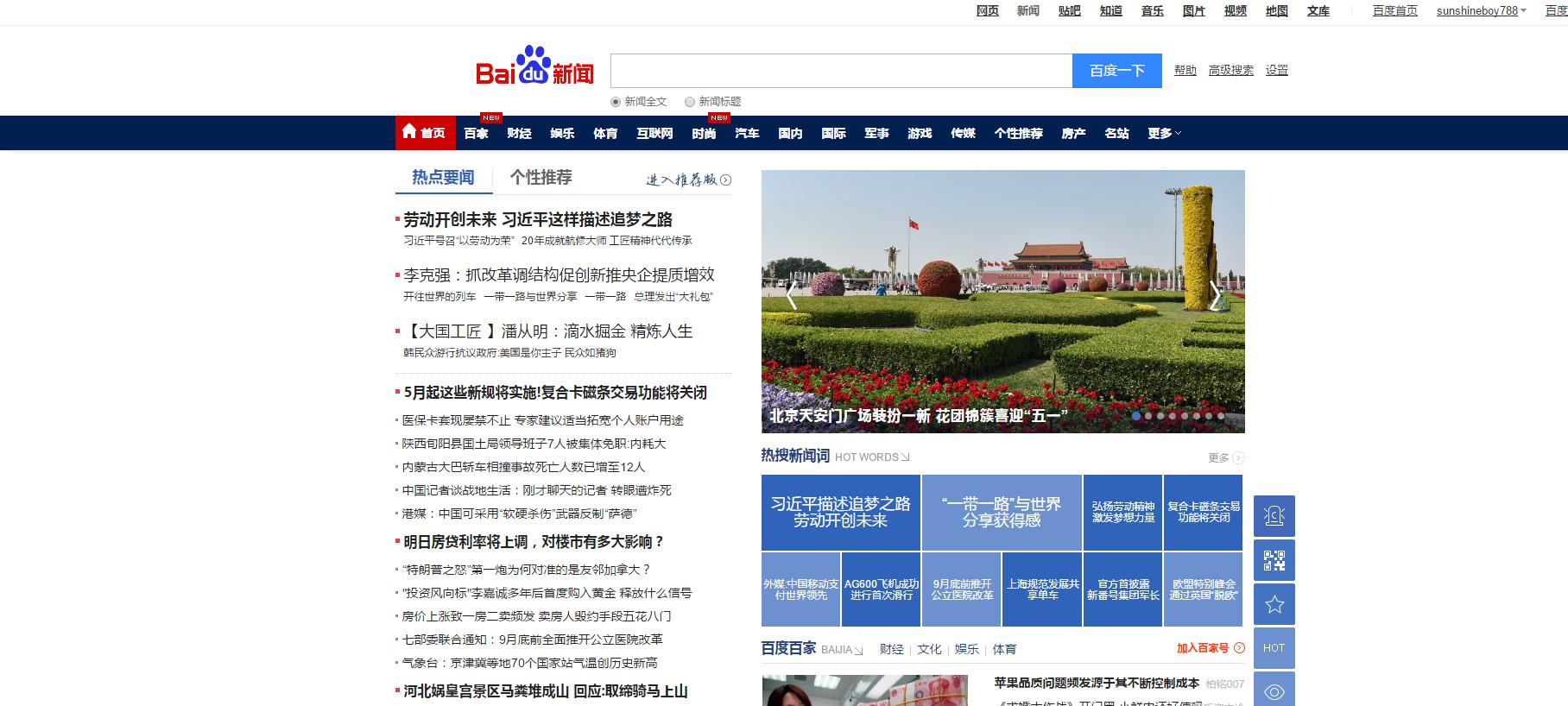Select the 新闻标题 radio button

[690, 102]
